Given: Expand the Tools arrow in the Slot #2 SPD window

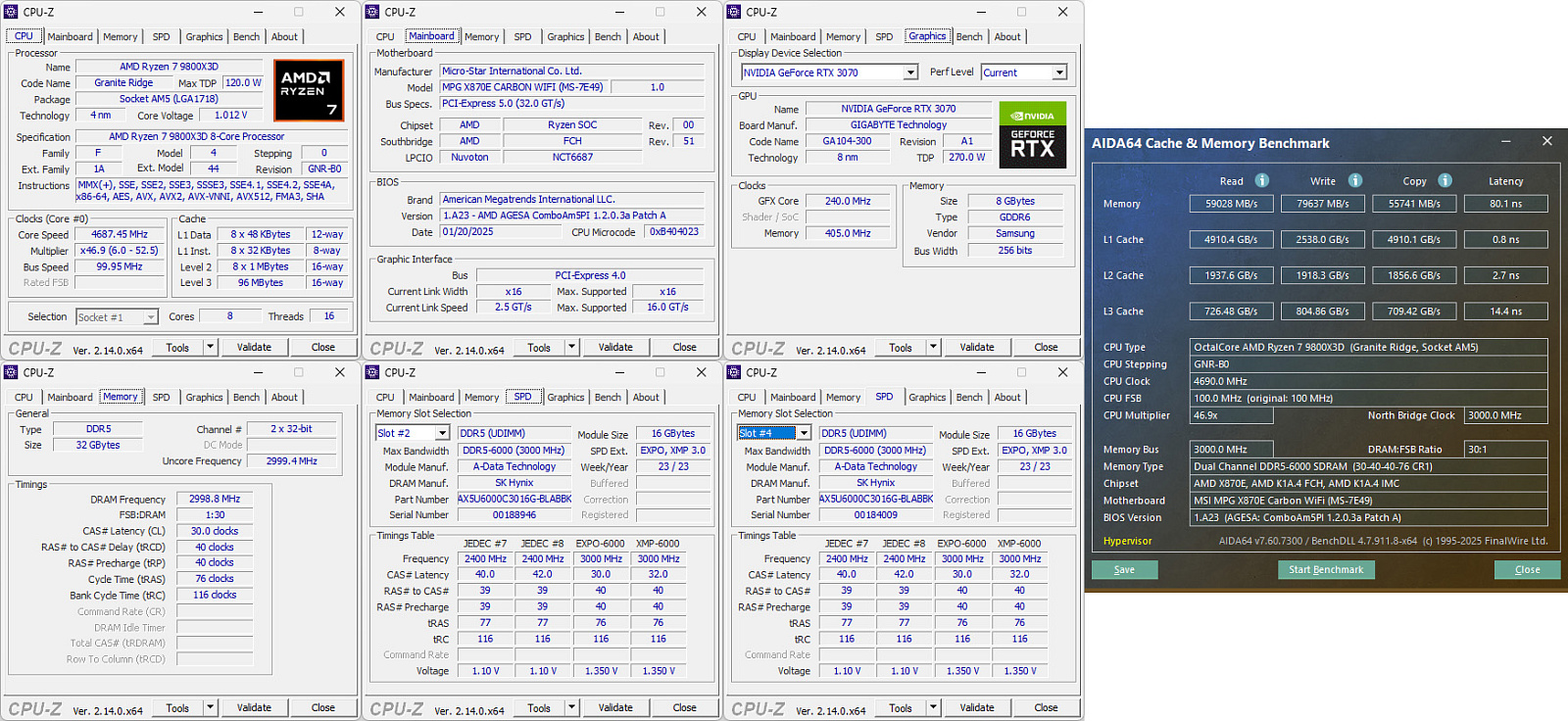Looking at the screenshot, I should (571, 707).
